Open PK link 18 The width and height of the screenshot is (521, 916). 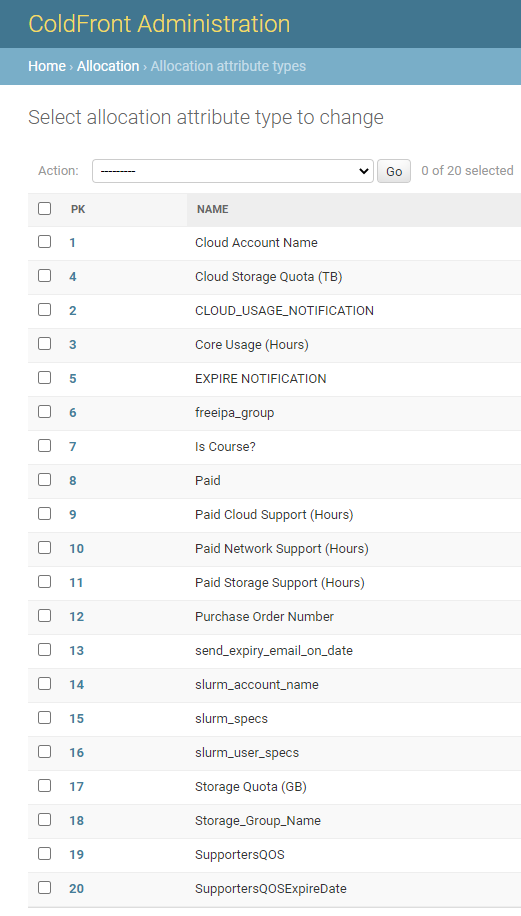[x=77, y=820]
